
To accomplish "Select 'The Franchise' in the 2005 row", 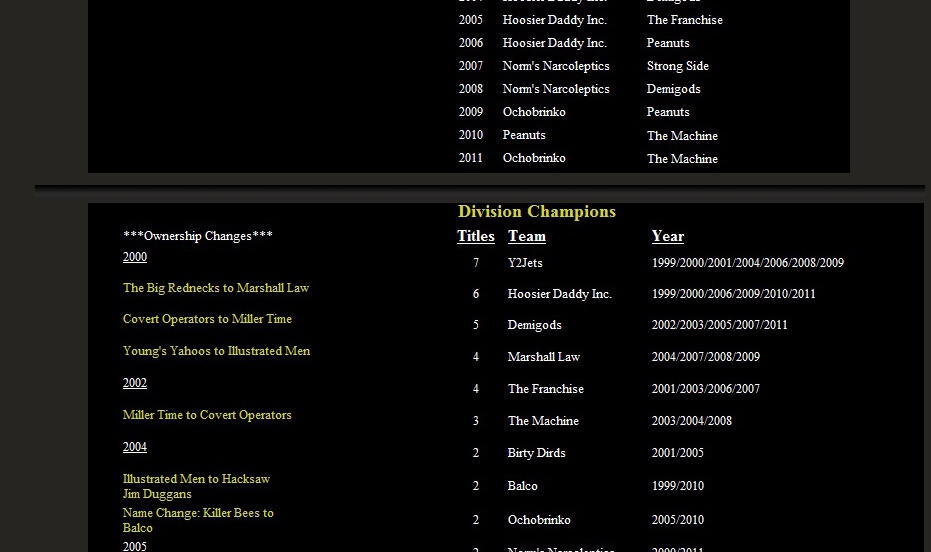I will coord(685,20).
